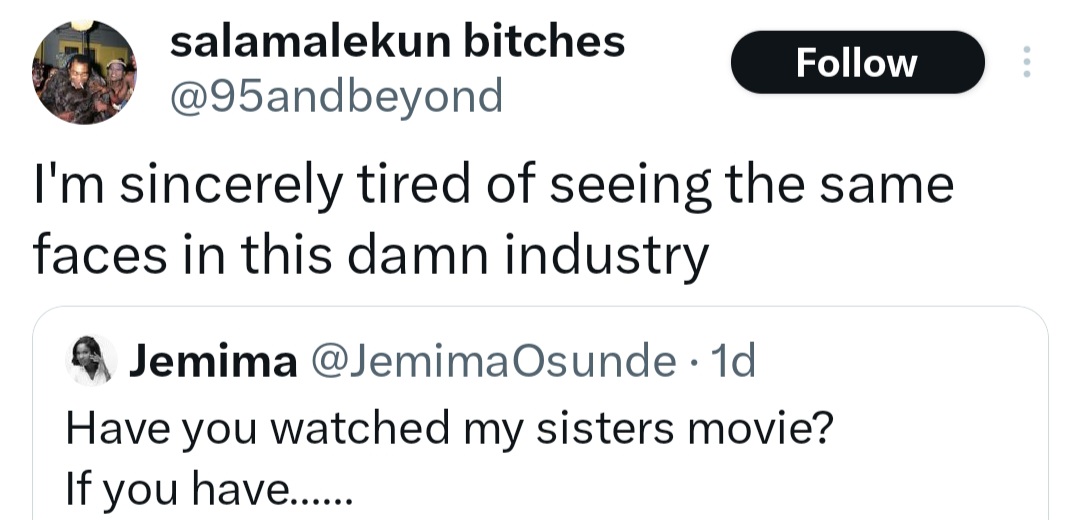Open quoted tweet via "Have you watched" text
Viewport: 1080px width, 520px height.
click(449, 428)
